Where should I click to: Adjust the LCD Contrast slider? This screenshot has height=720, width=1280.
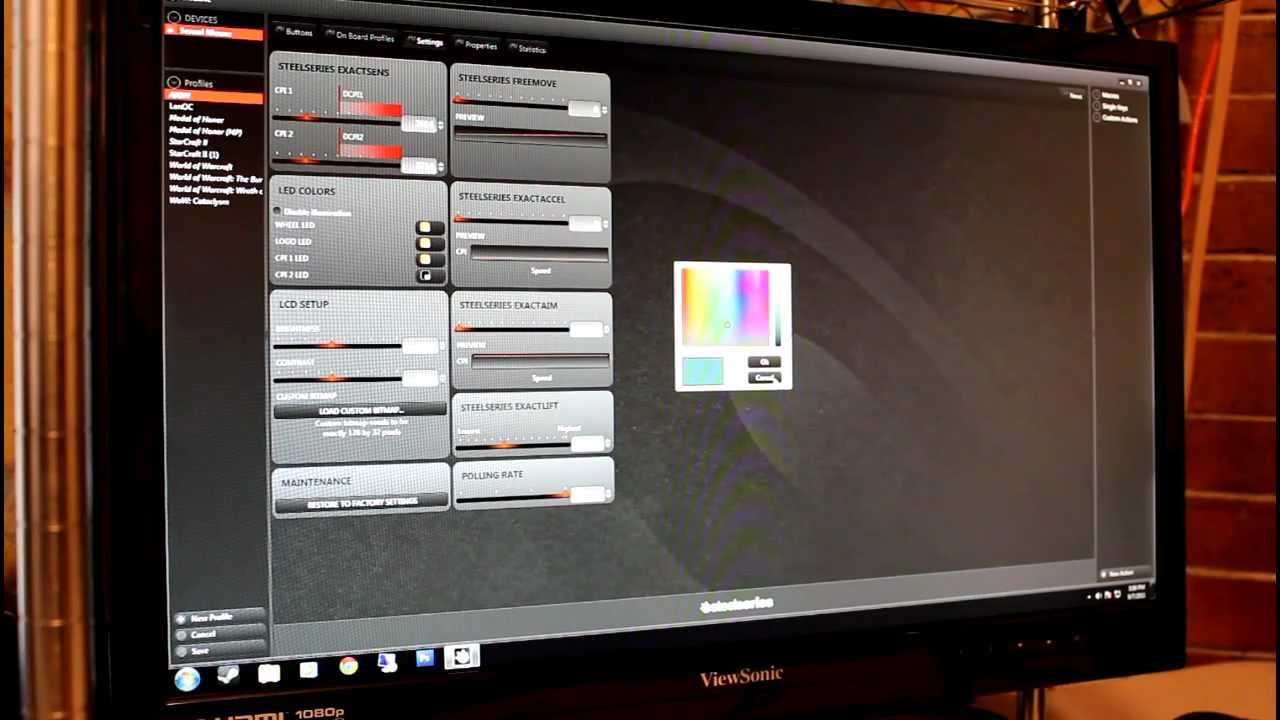(337, 378)
